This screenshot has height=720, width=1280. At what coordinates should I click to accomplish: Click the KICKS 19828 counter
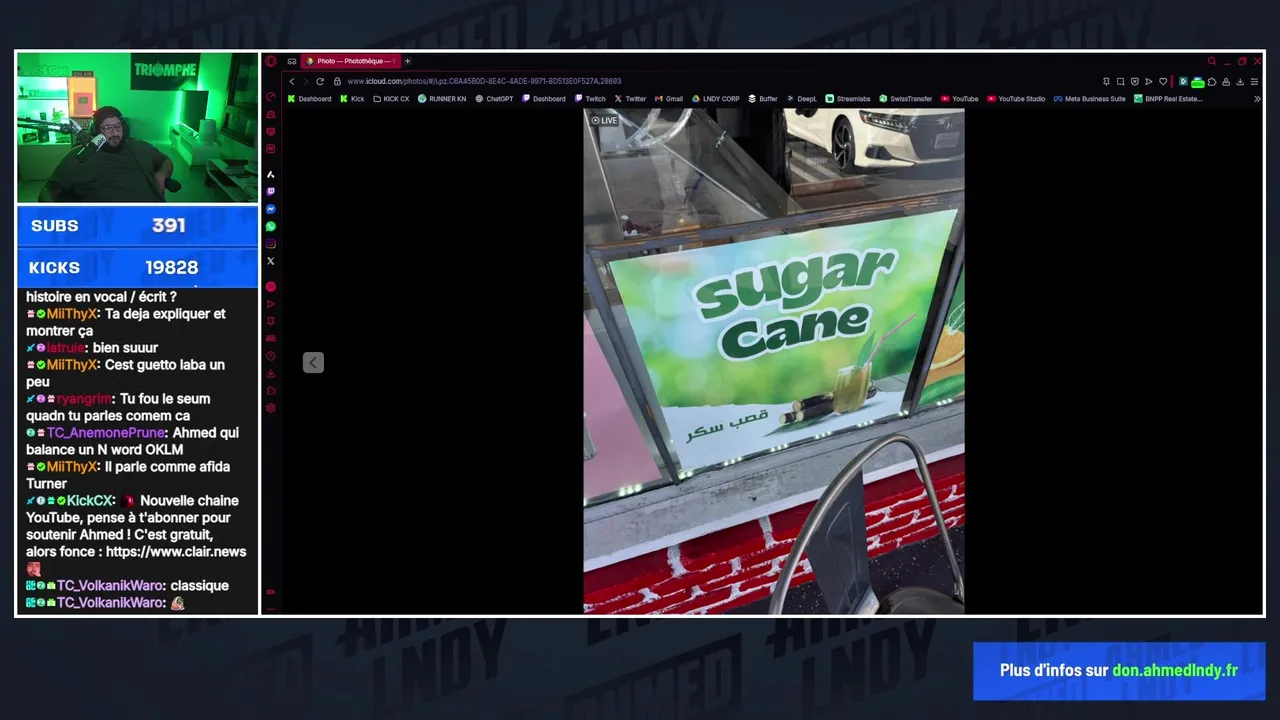137,267
